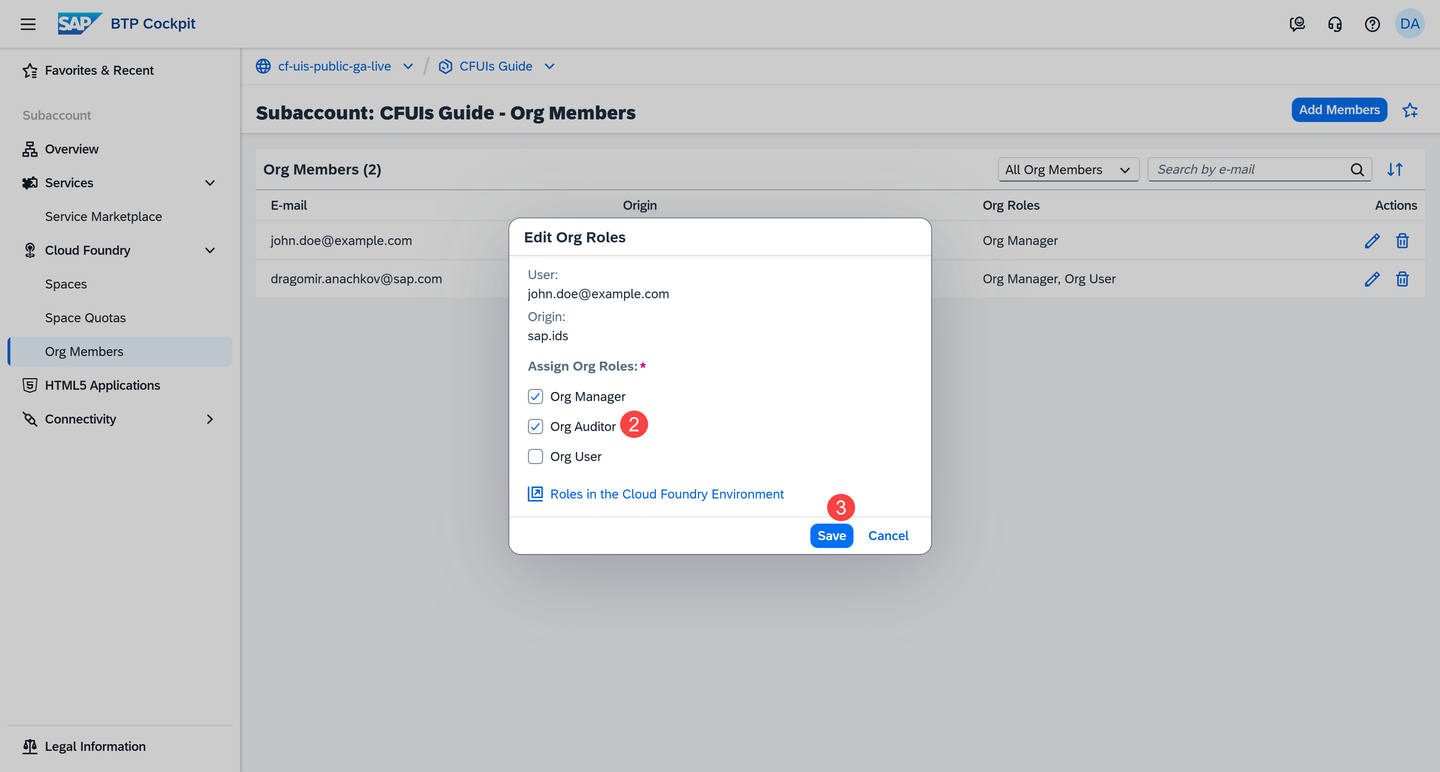
Task: Click Cancel in Edit Org Roles dialog
Action: [888, 535]
